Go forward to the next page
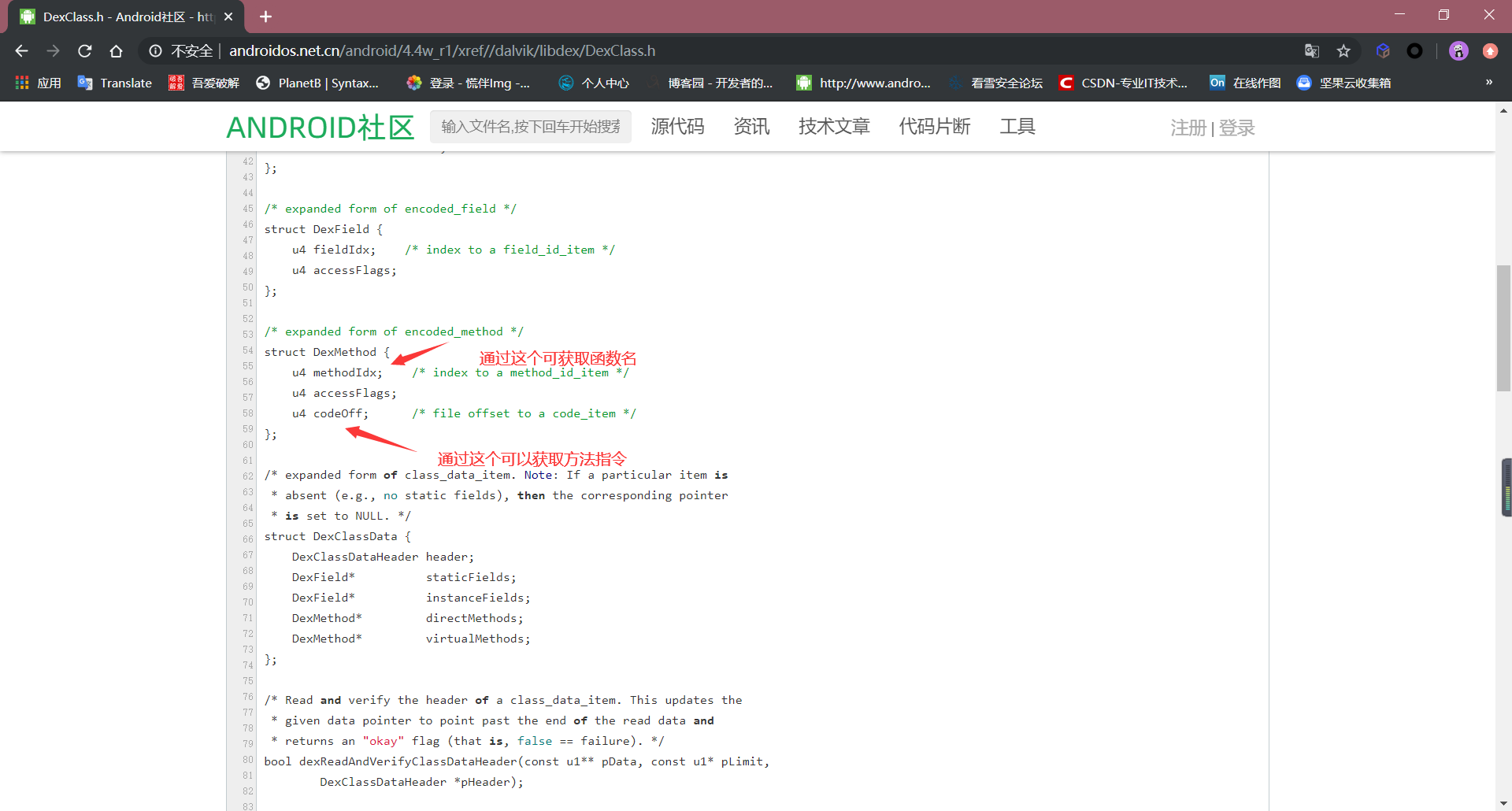Screen dimensions: 1512x811 [x=53, y=51]
